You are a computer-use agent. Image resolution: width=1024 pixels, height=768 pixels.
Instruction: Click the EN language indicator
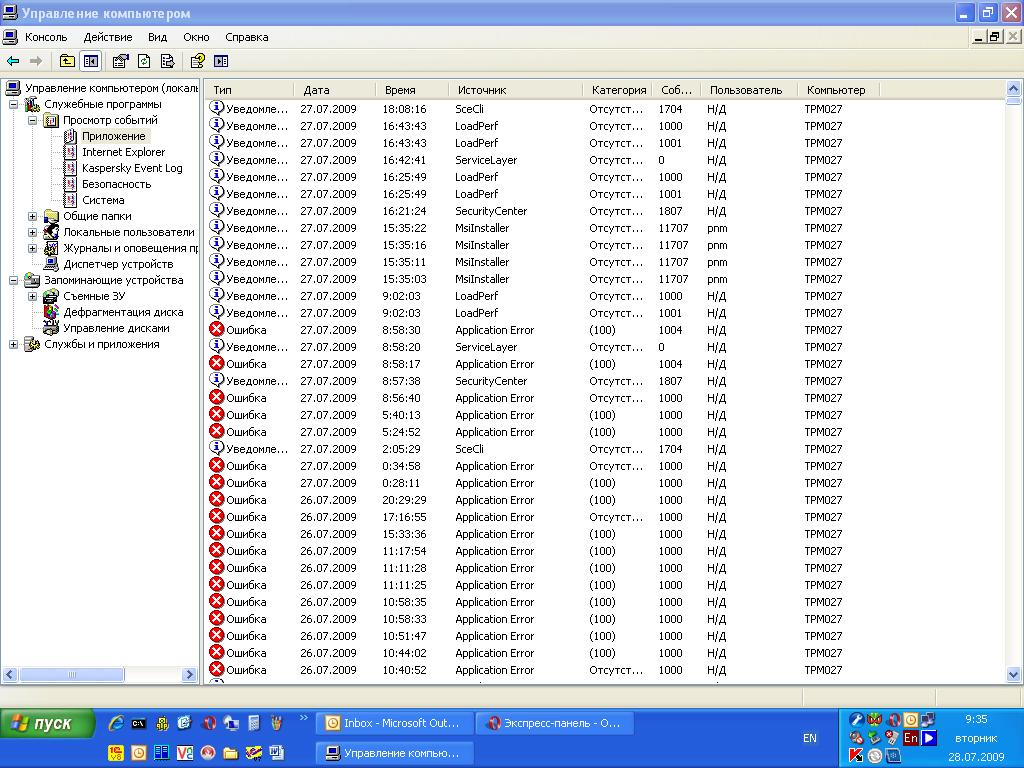coord(810,738)
